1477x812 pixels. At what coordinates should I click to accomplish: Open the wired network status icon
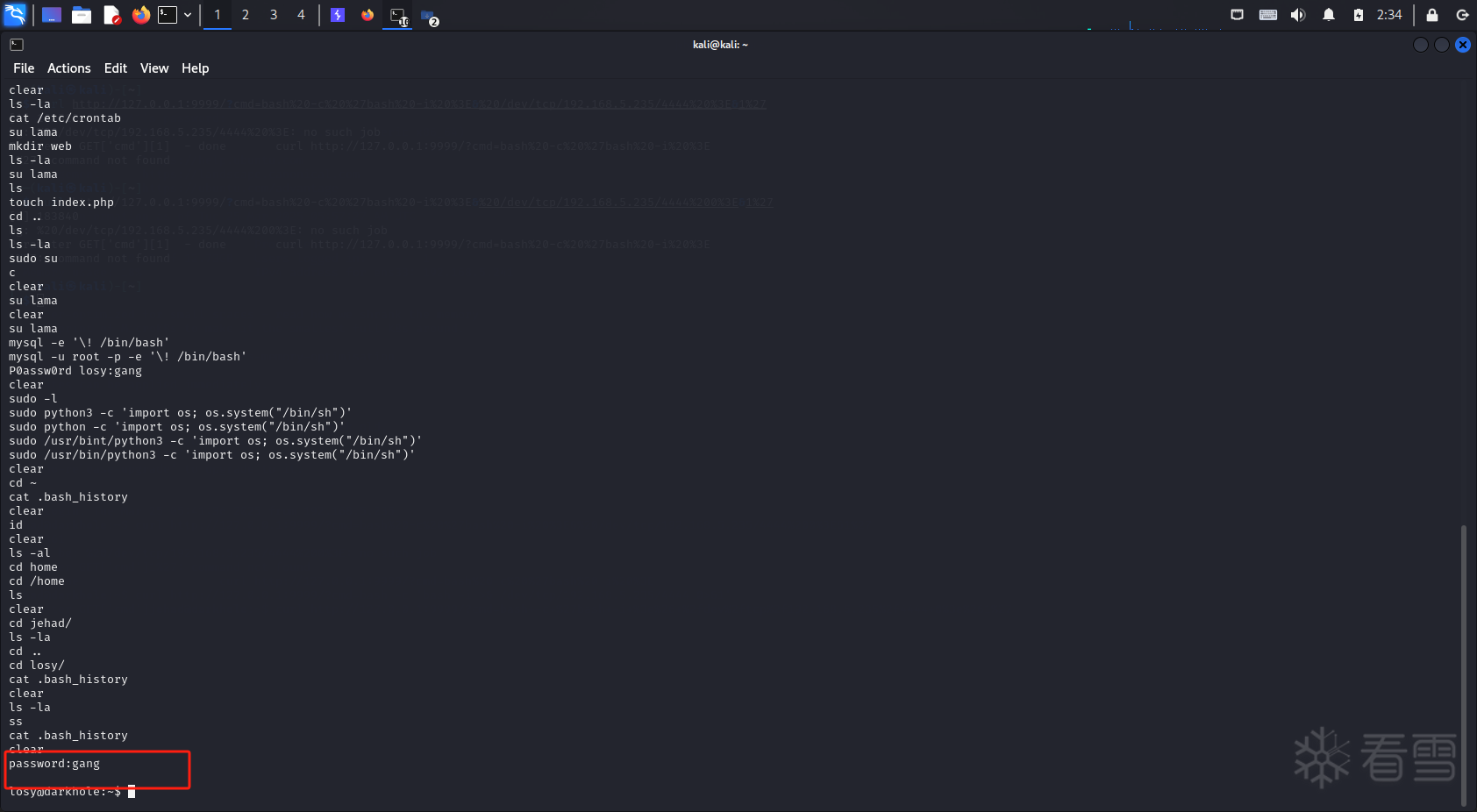coord(1238,15)
